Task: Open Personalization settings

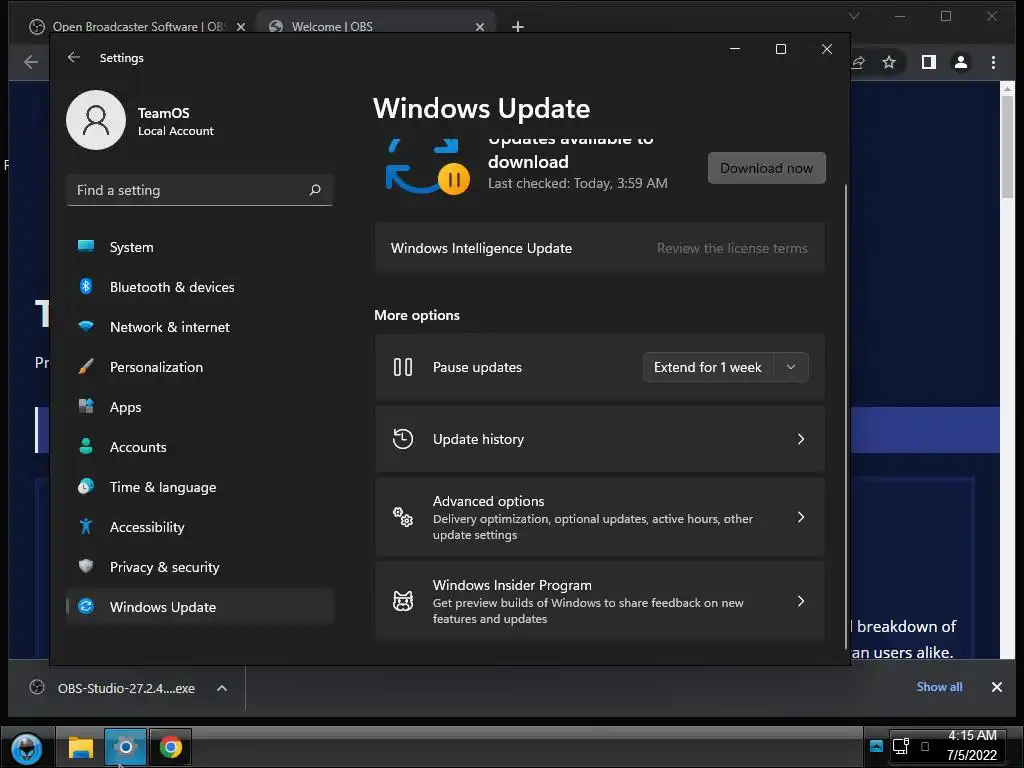Action: click(200, 367)
